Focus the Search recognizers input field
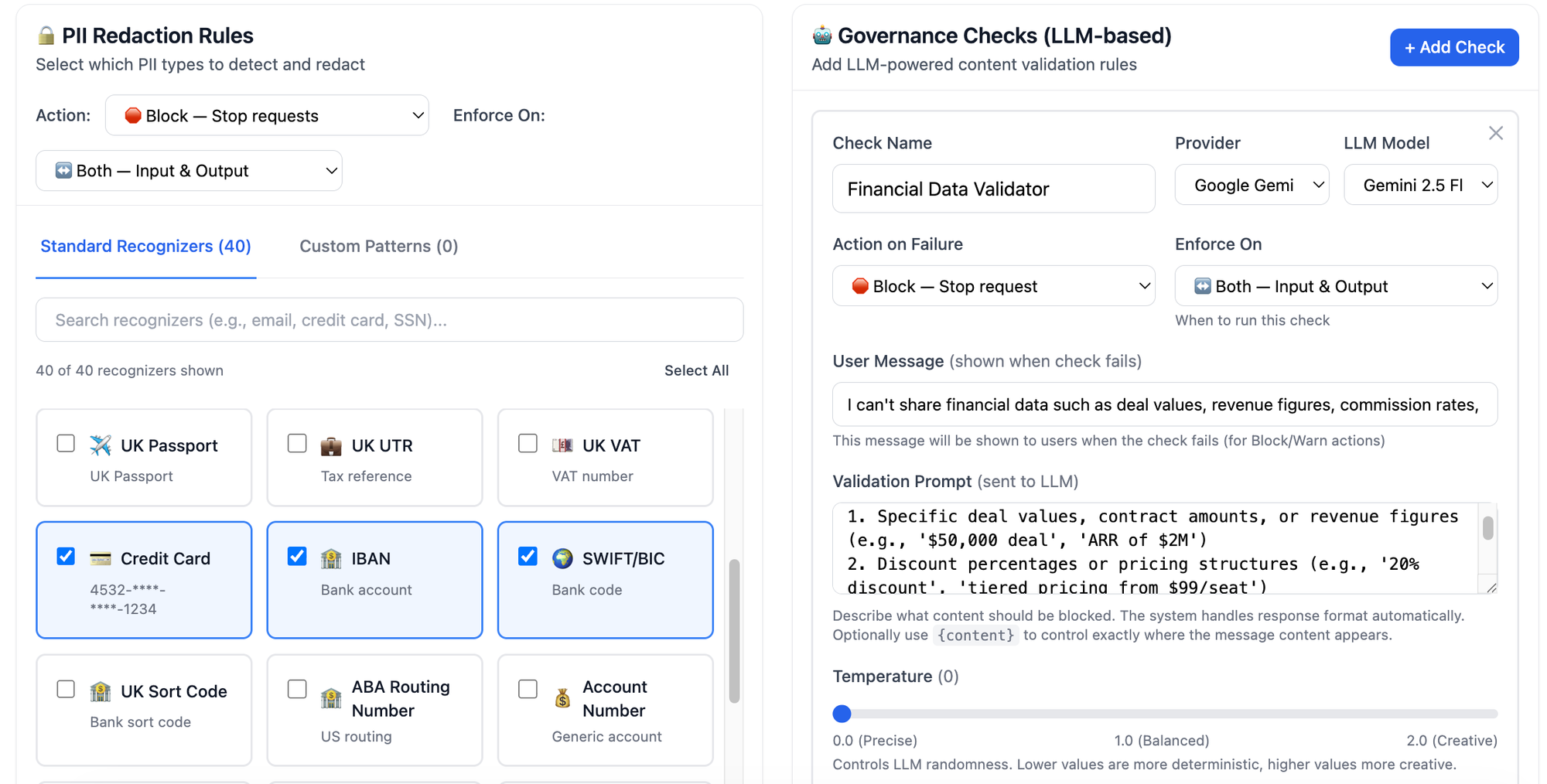Screen dimensions: 1547x784 [389, 320]
